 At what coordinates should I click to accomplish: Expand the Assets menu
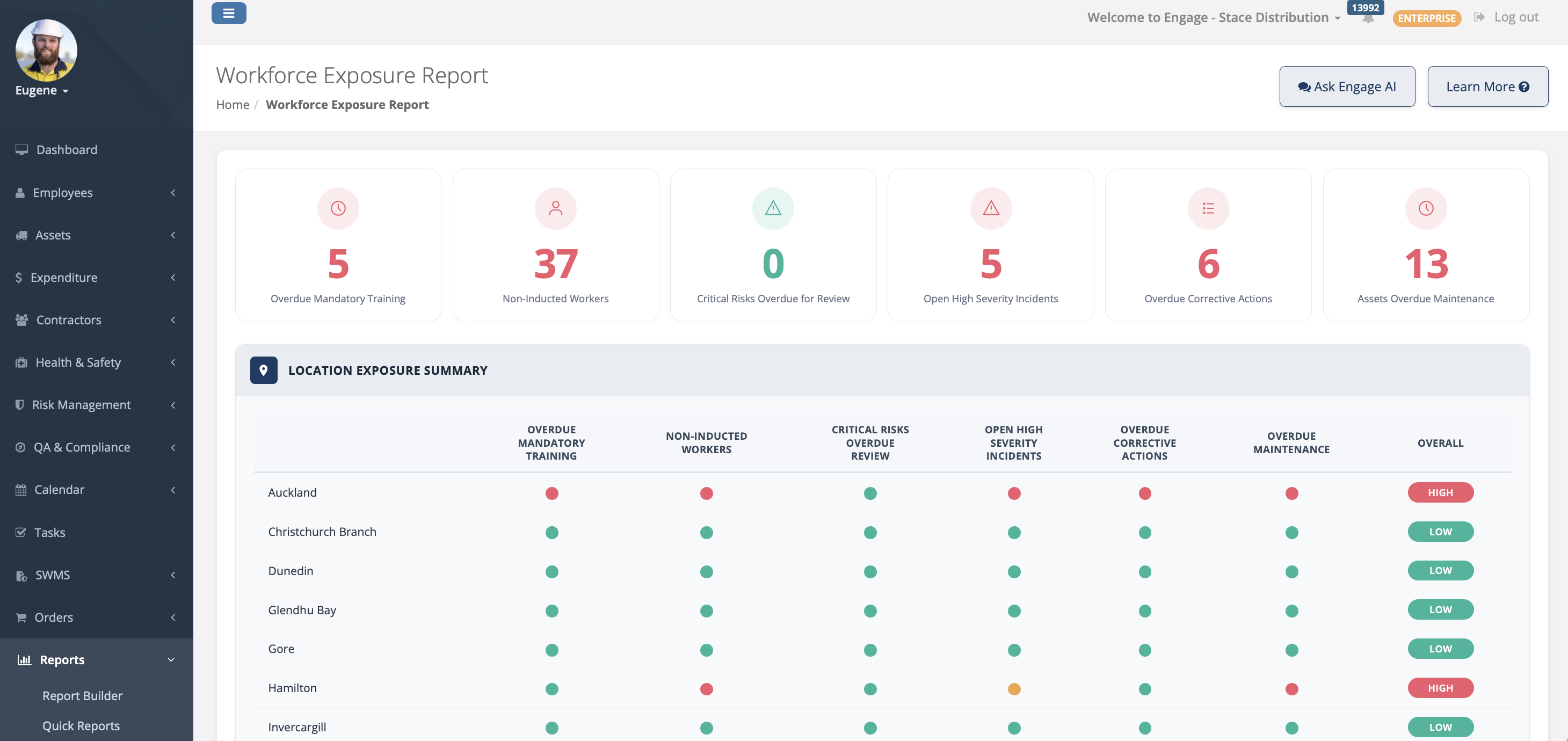point(97,235)
